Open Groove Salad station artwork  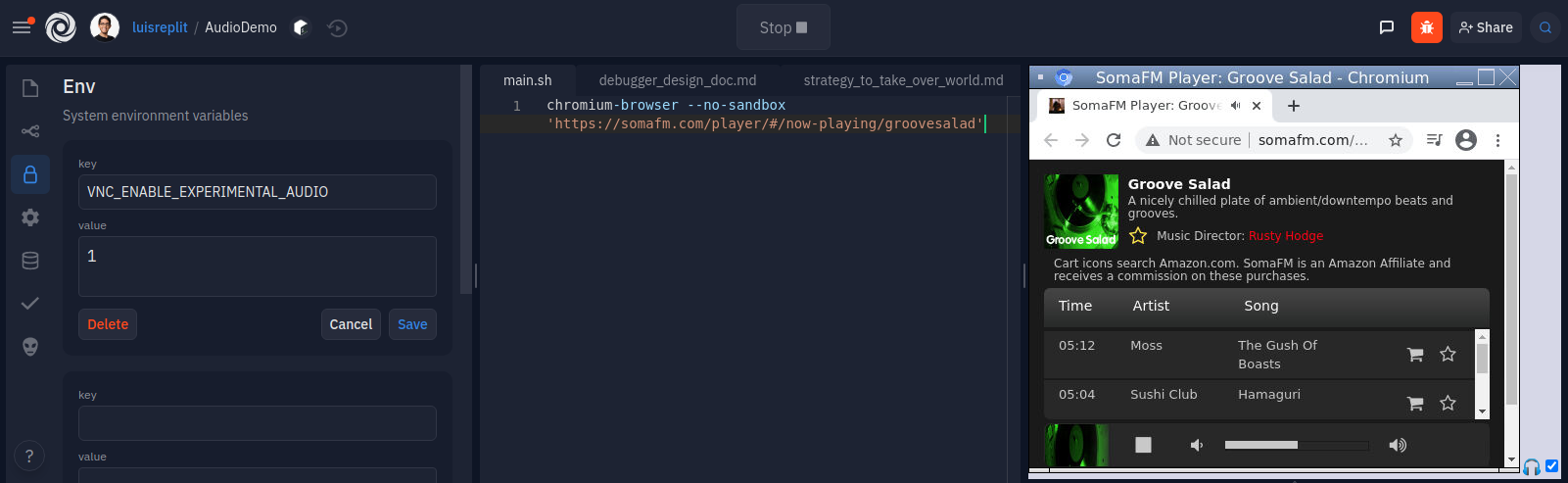1081,211
